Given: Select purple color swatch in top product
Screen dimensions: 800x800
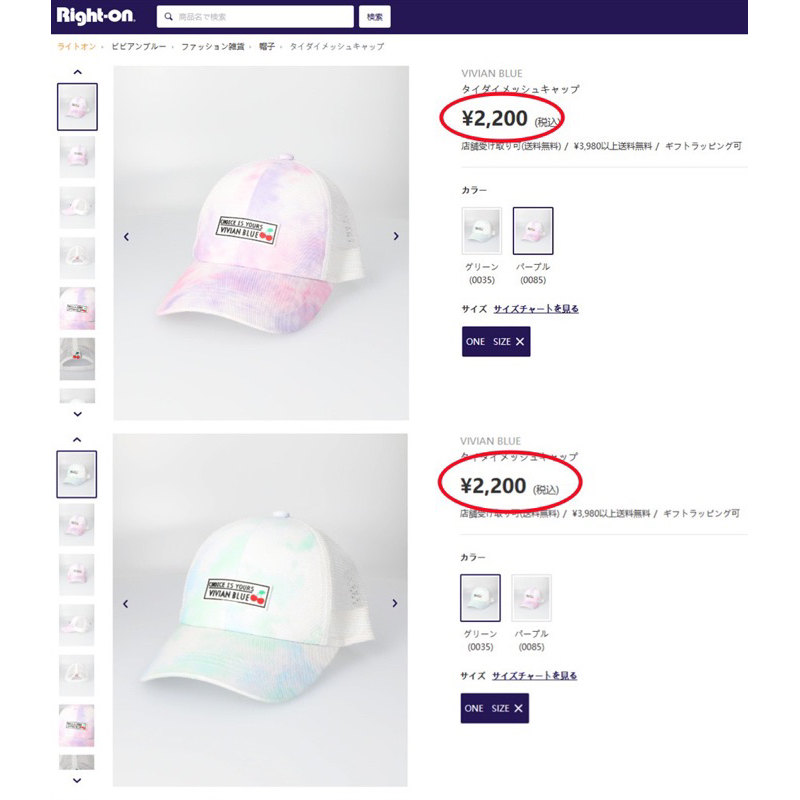Looking at the screenshot, I should (x=532, y=231).
